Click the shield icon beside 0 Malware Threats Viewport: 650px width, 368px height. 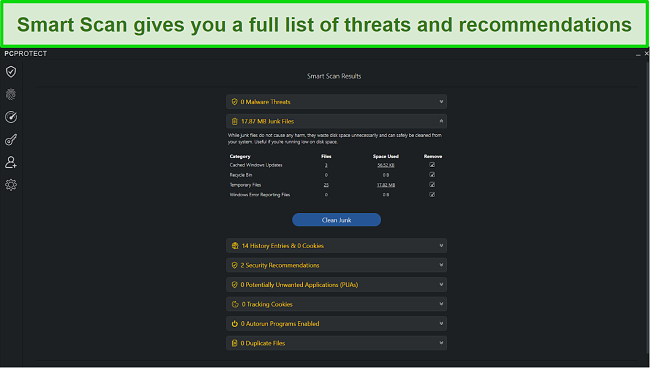coord(234,102)
